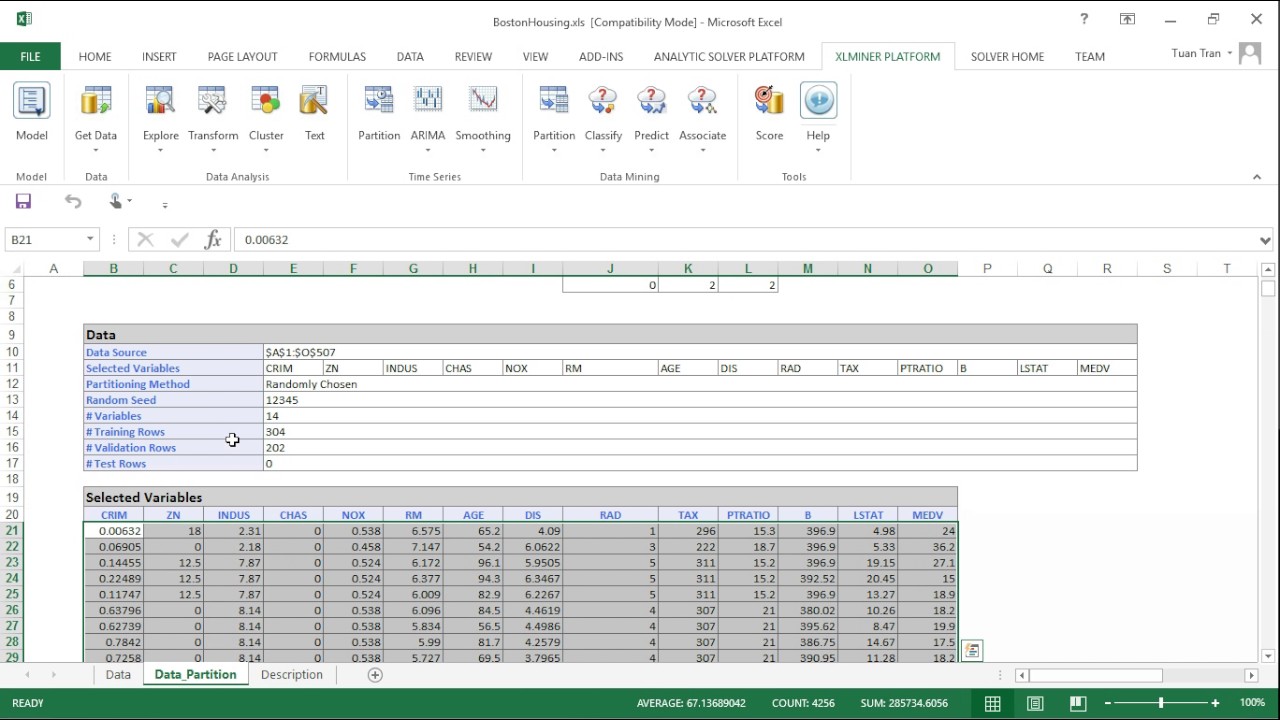The height and width of the screenshot is (720, 1280).
Task: Open the Sign-in account picture
Action: coord(1250,54)
